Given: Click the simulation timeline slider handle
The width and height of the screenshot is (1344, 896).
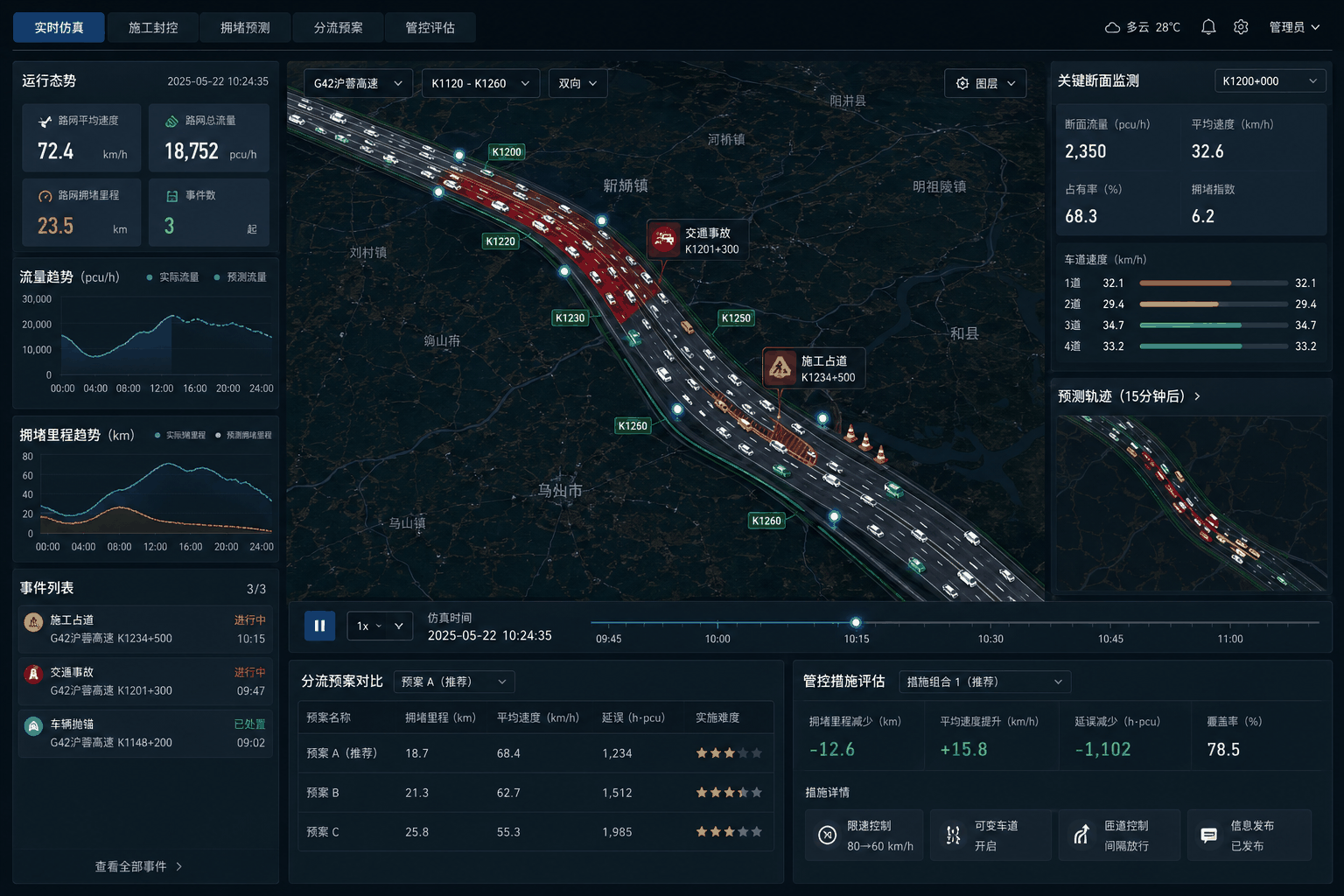Looking at the screenshot, I should 856,623.
